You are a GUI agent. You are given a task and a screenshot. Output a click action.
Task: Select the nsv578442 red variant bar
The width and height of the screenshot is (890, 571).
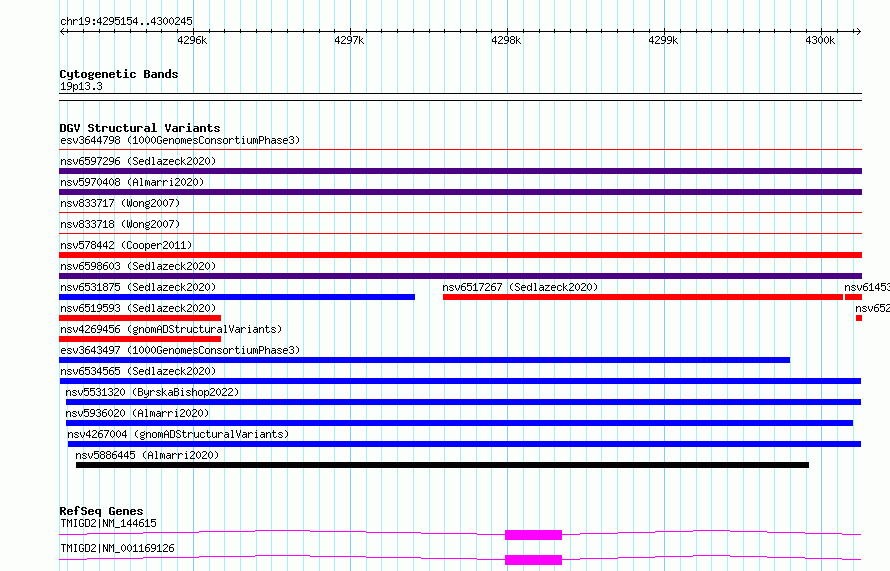pyautogui.click(x=460, y=255)
